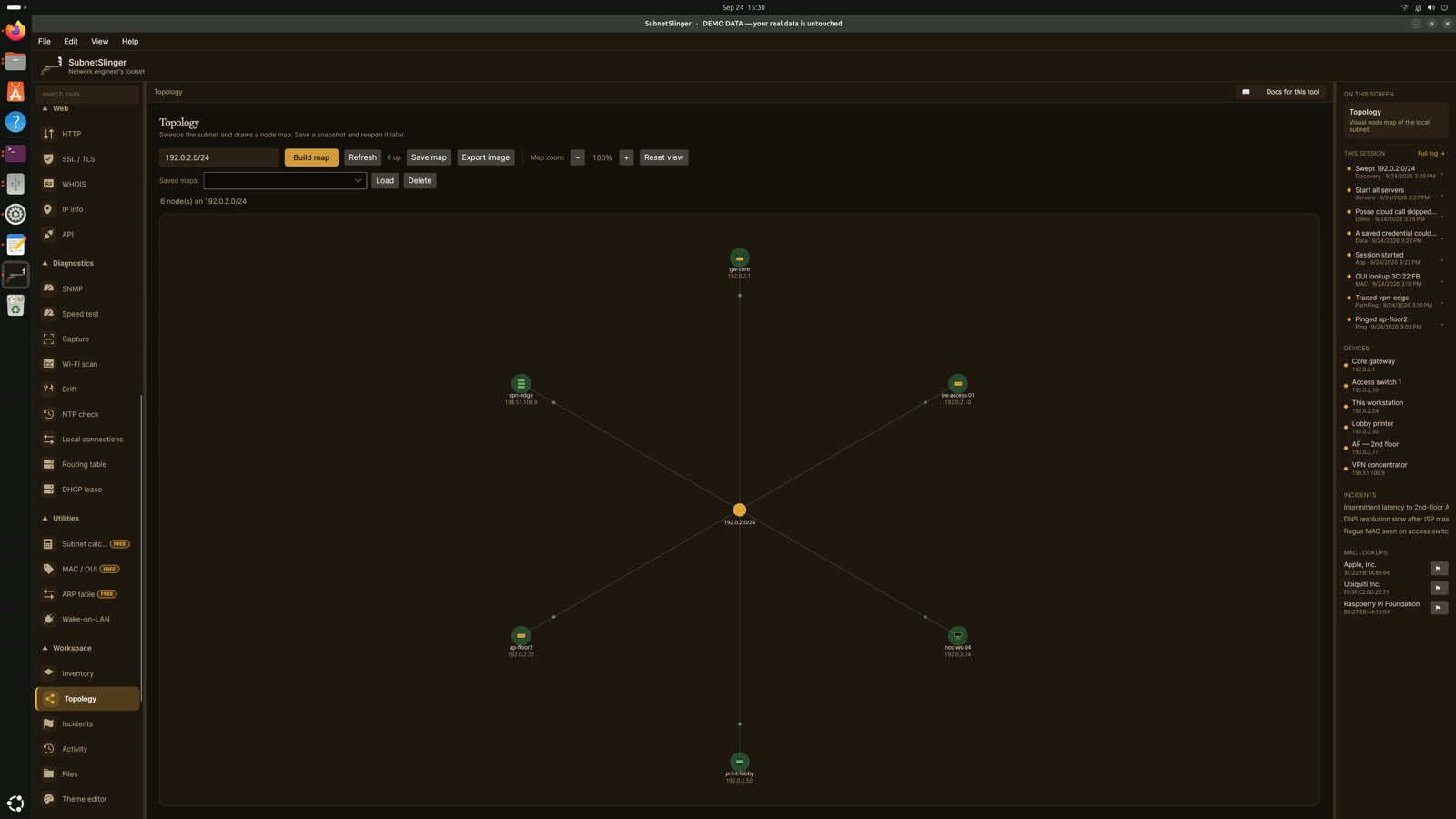Expand the 'Swept 192.0.2.0/24' session entry
1456x819 pixels.
1441,172
